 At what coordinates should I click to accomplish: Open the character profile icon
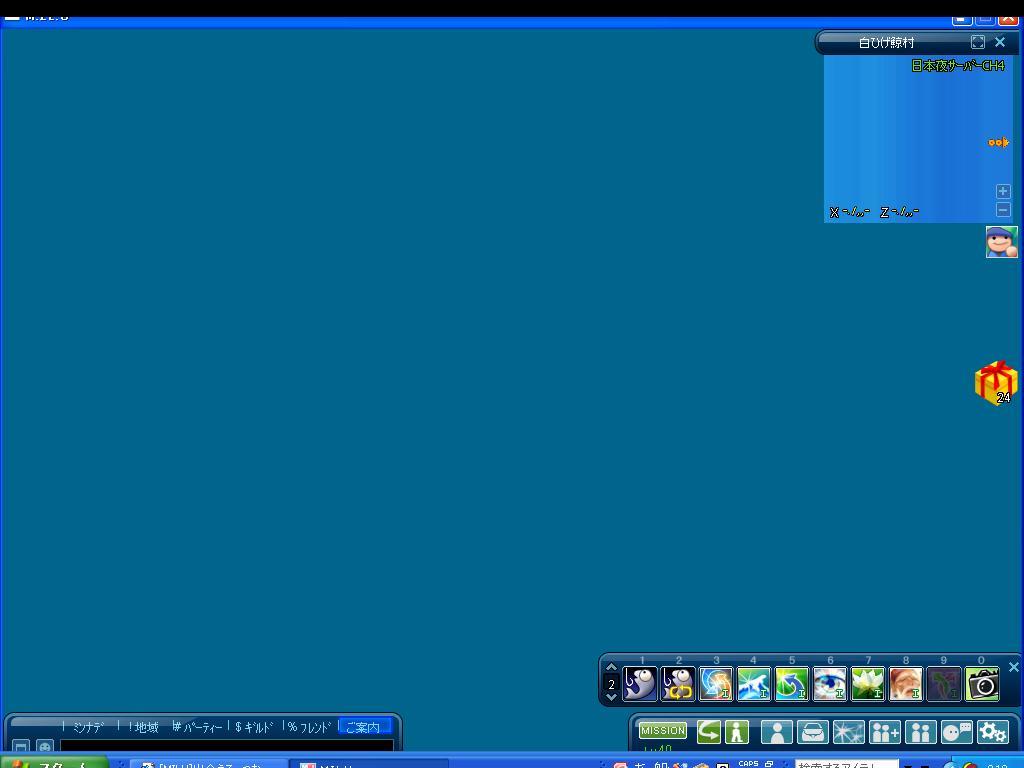(776, 732)
